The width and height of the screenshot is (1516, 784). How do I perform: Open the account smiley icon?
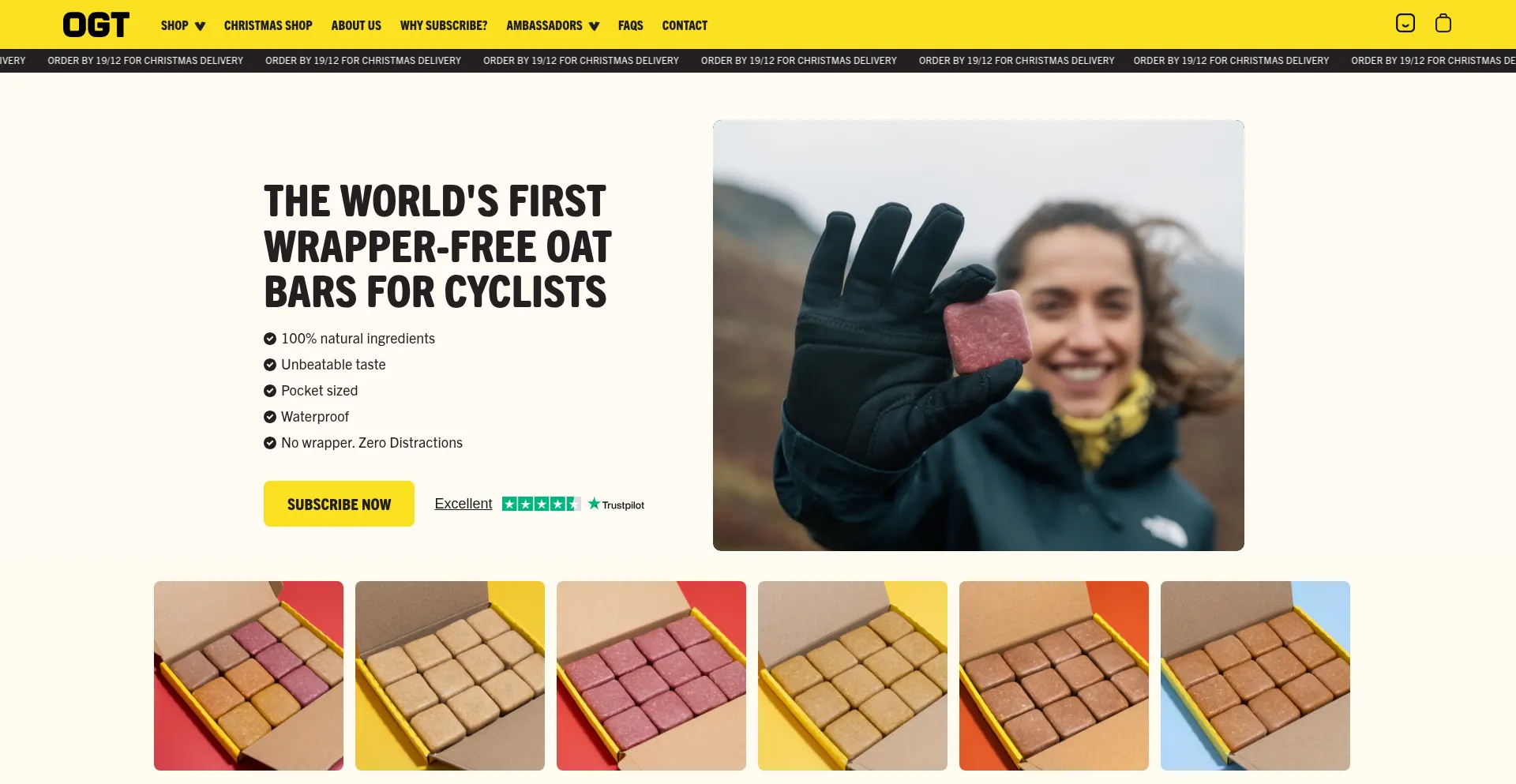[x=1405, y=24]
